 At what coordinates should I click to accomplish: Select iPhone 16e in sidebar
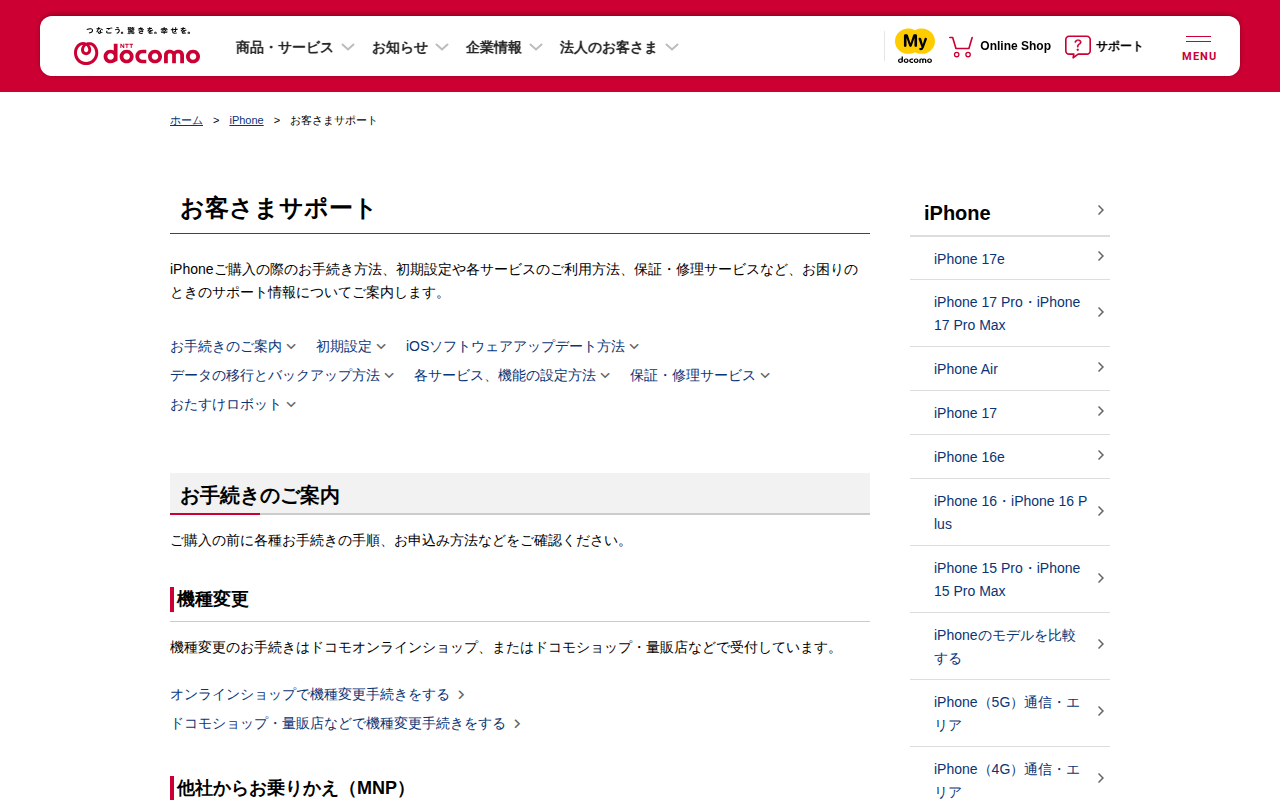pos(1010,456)
